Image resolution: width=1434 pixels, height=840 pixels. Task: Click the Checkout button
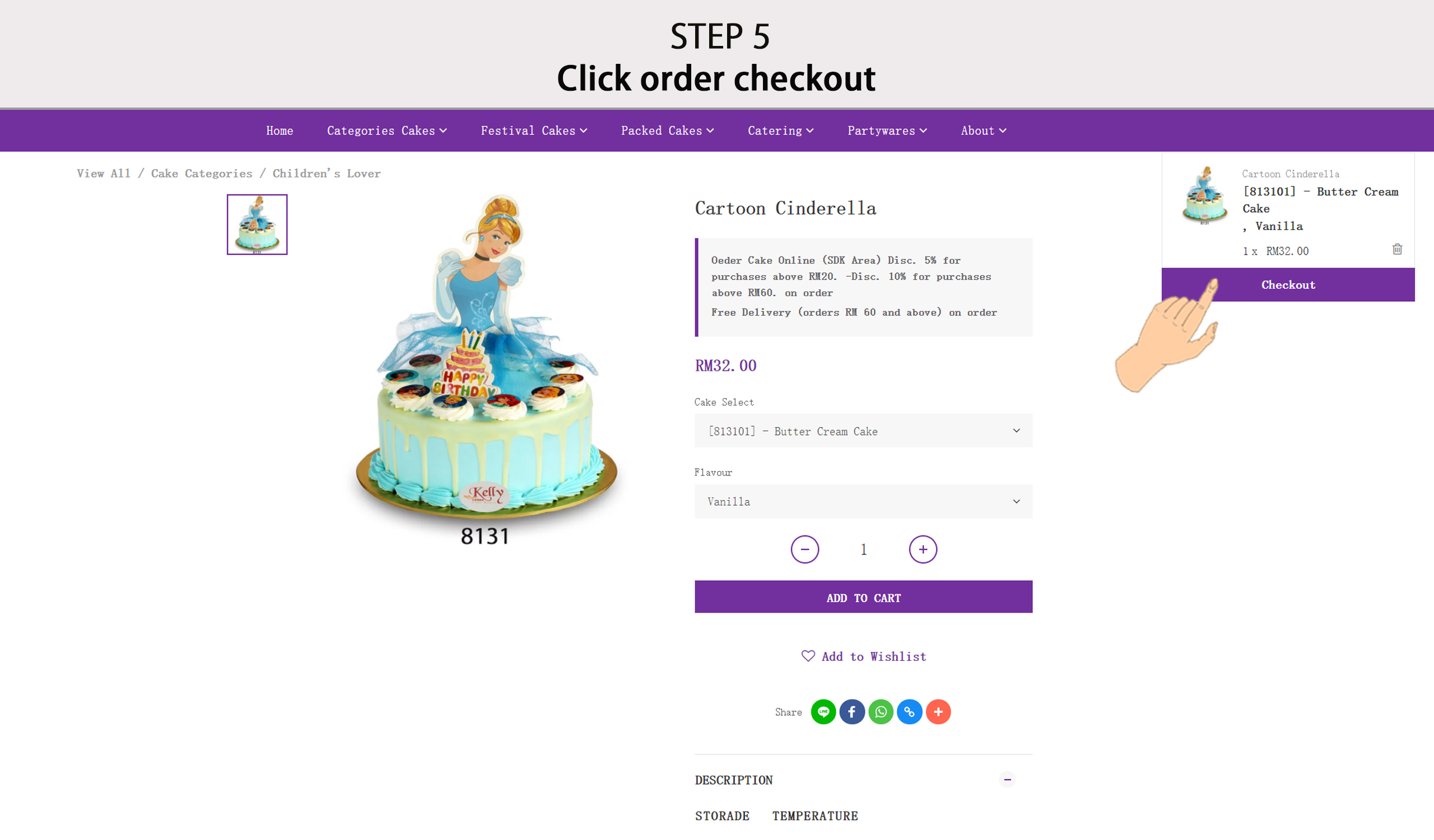point(1288,285)
